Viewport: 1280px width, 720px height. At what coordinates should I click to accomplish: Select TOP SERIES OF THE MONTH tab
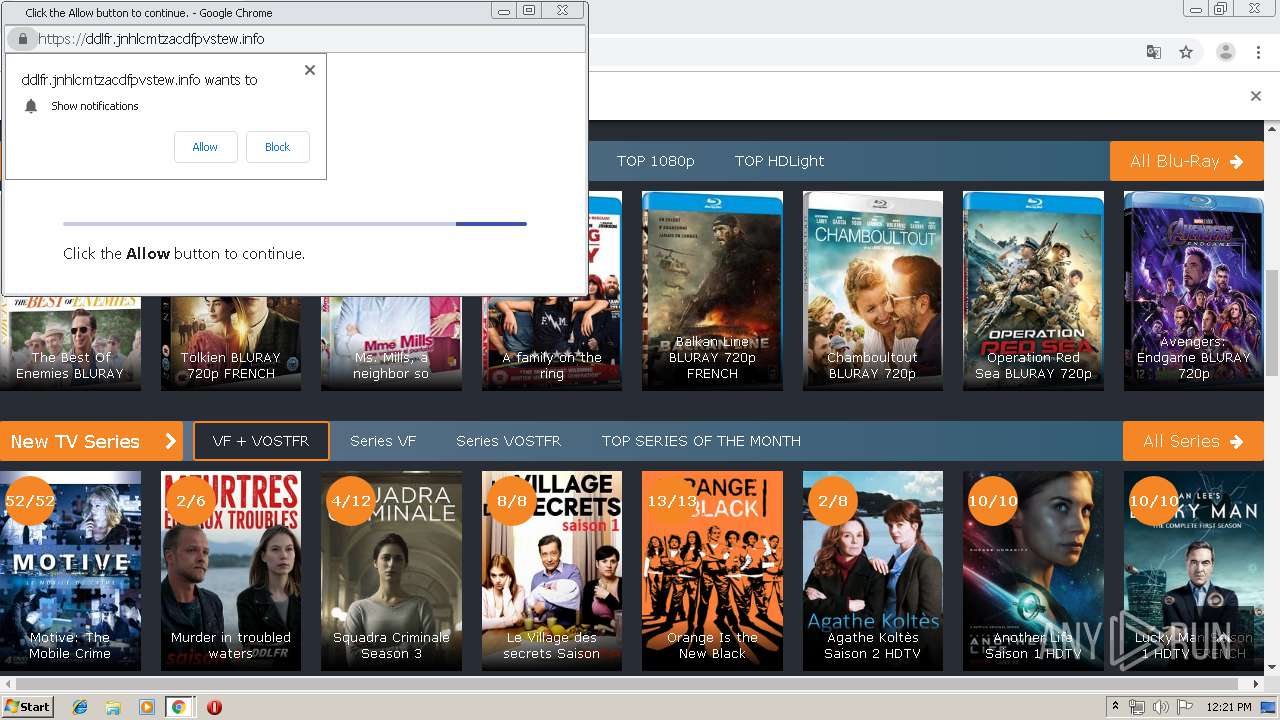701,441
